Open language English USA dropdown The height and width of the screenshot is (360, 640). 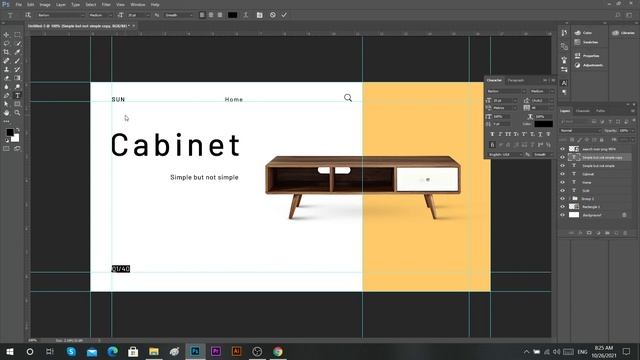point(504,155)
